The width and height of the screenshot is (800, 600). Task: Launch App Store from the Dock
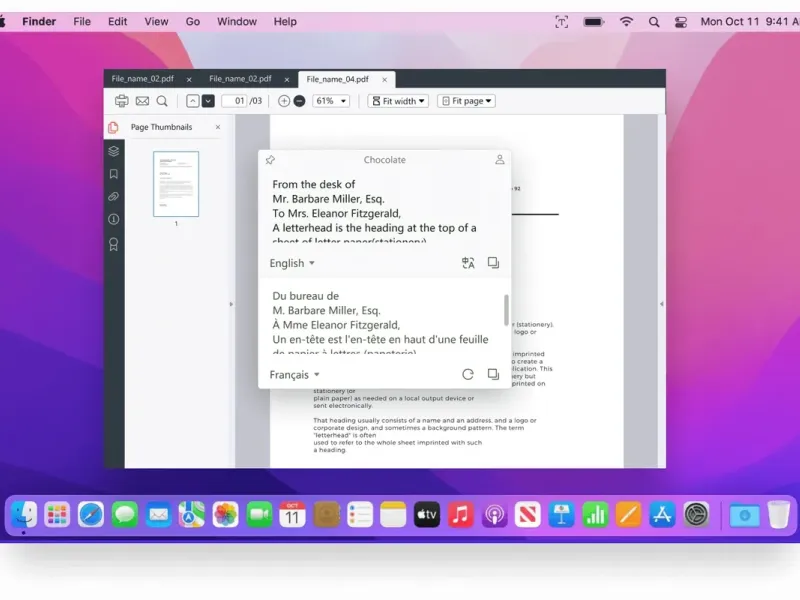click(x=662, y=514)
